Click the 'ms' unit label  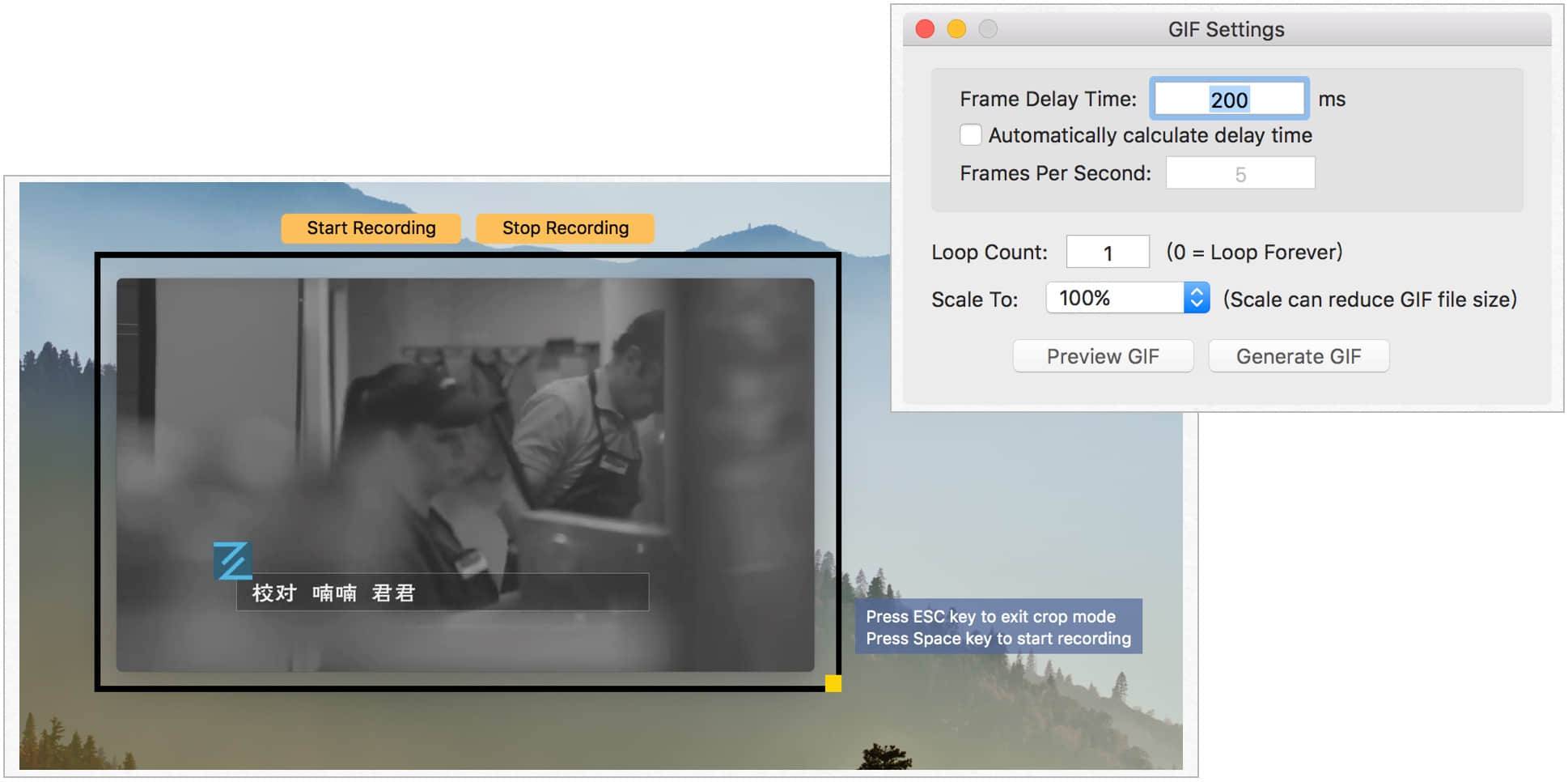coord(1332,100)
